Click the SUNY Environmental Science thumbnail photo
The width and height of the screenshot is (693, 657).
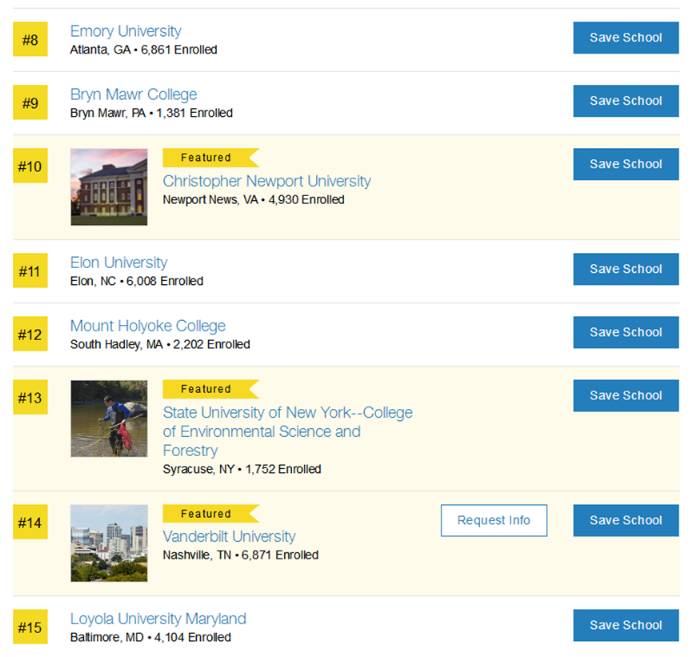click(x=109, y=419)
